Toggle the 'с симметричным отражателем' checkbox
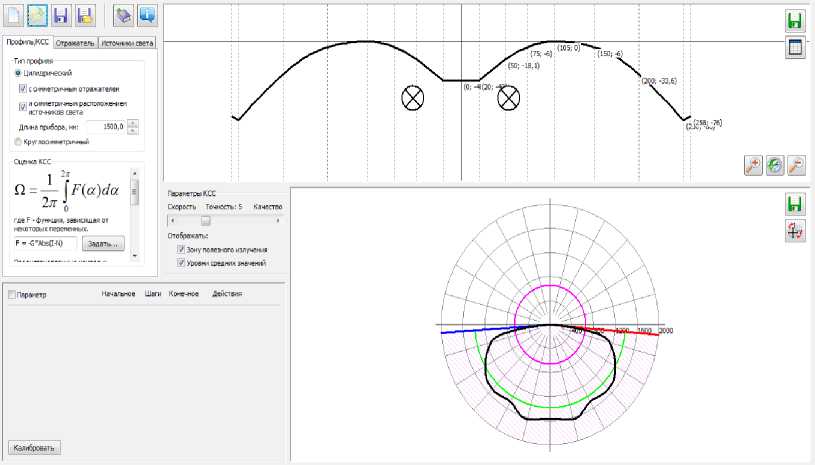815x465 pixels. pos(25,87)
